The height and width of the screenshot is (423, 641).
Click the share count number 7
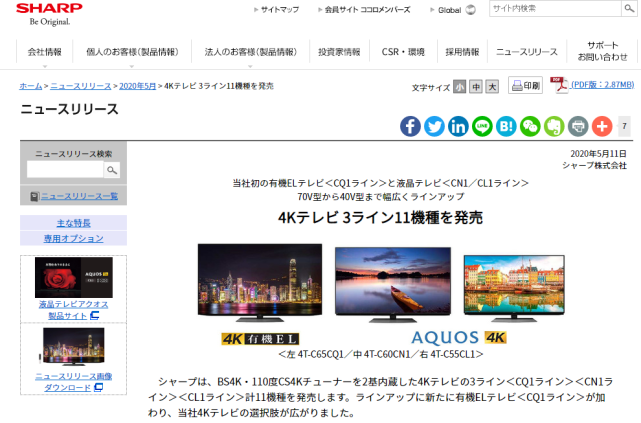coord(624,126)
